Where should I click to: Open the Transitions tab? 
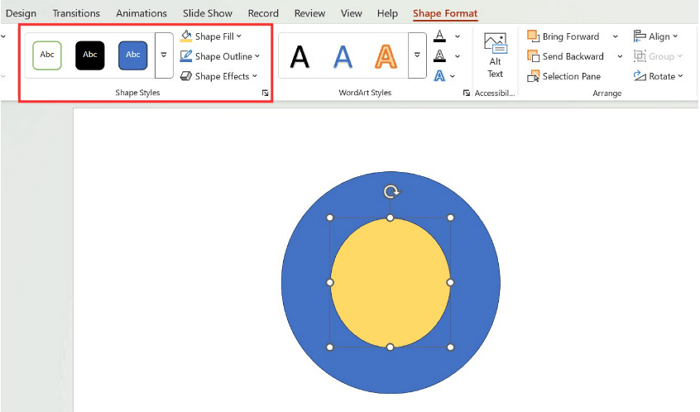pos(76,13)
